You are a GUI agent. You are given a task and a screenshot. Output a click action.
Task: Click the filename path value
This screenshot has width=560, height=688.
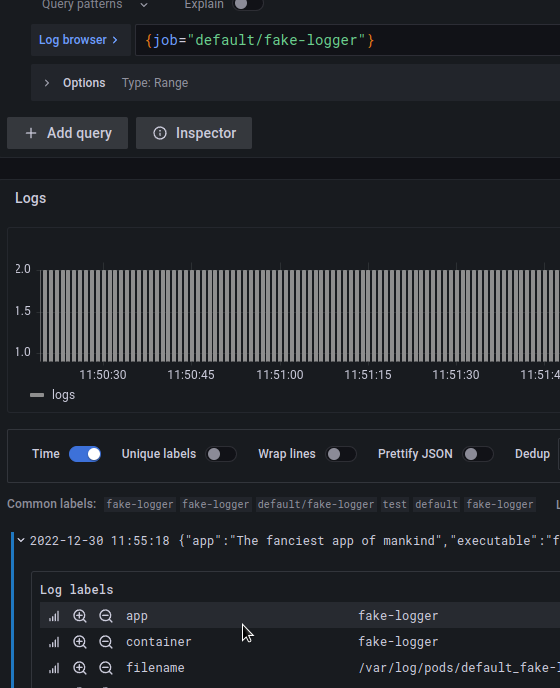[459, 667]
